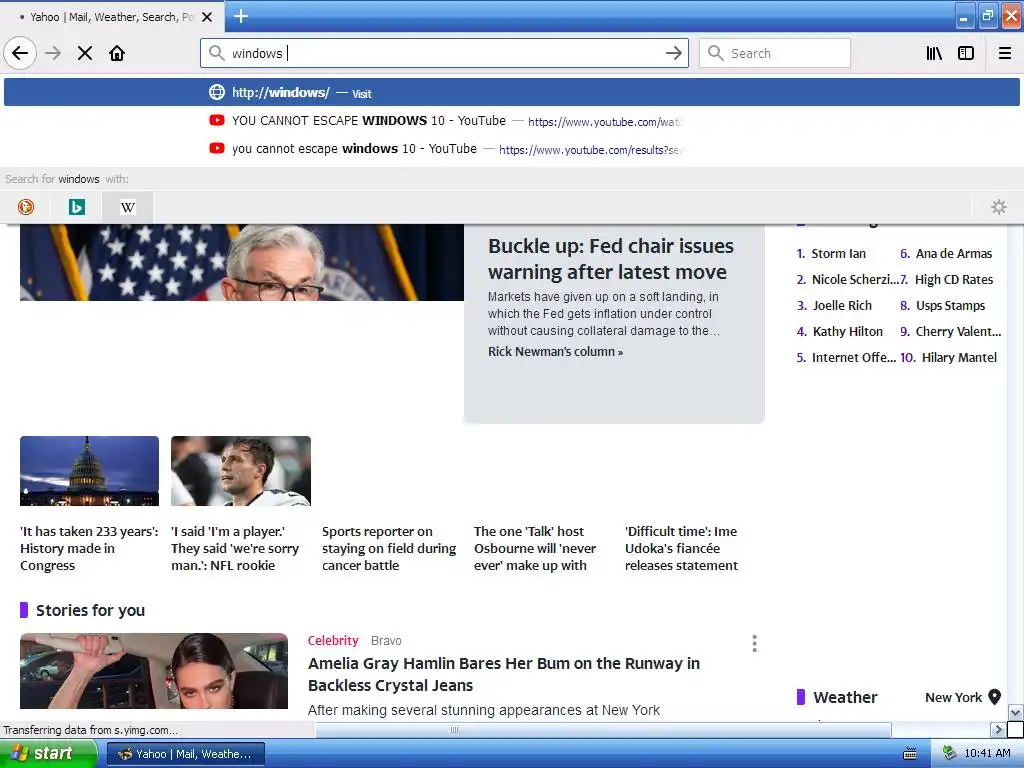Screen dimensions: 1024x768
Task: Open NFL rookie 'I'm a player' story
Action: click(x=235, y=549)
